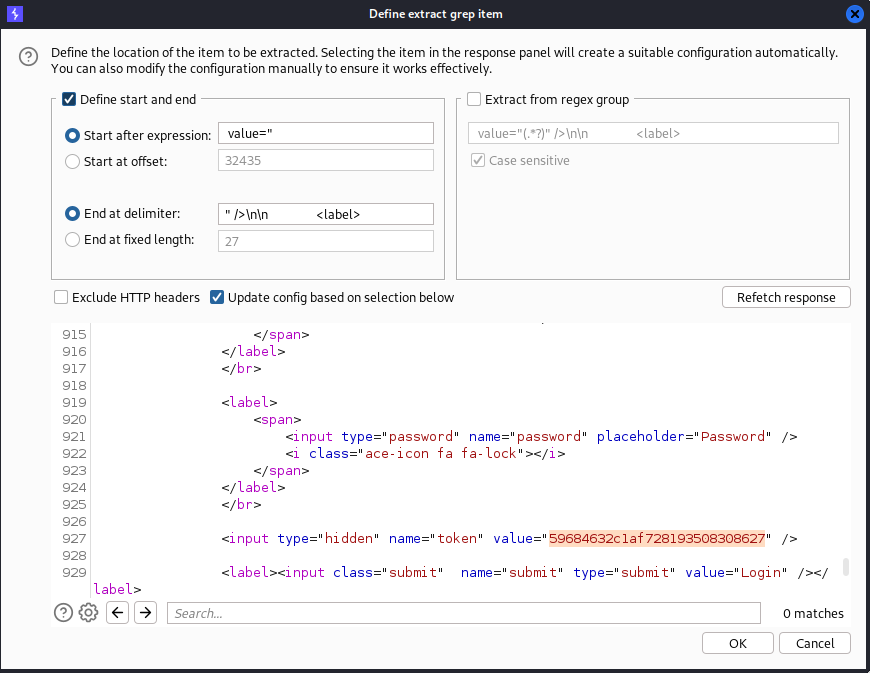Click the offset field showing 32435

326,160
